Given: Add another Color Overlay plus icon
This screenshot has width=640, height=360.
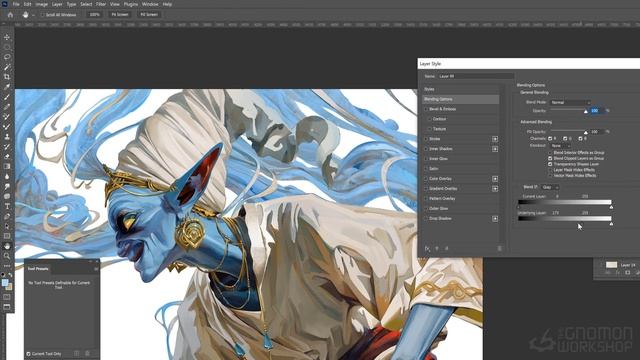Looking at the screenshot, I should pos(495,179).
